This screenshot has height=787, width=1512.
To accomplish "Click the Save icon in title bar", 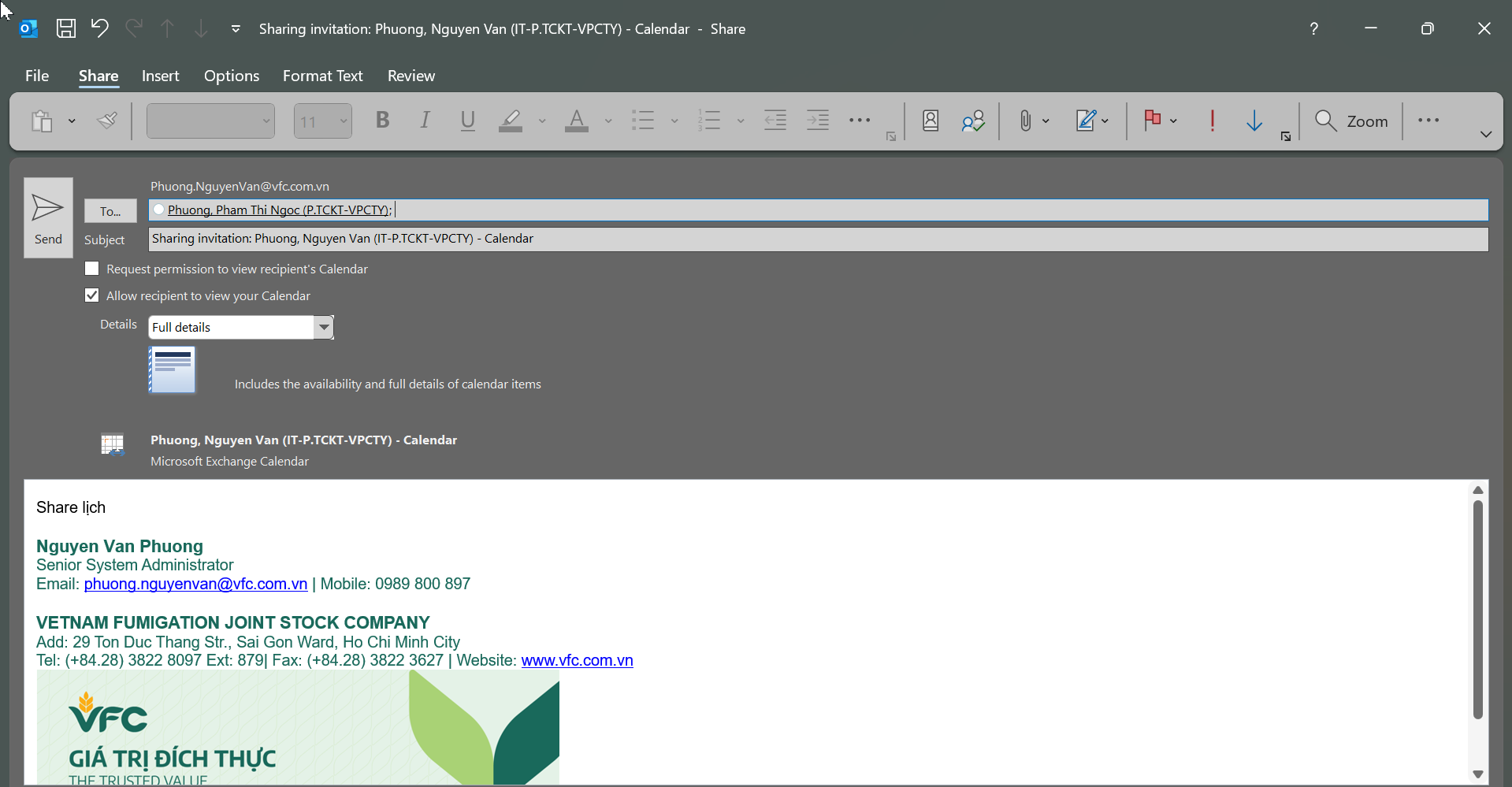I will [66, 28].
